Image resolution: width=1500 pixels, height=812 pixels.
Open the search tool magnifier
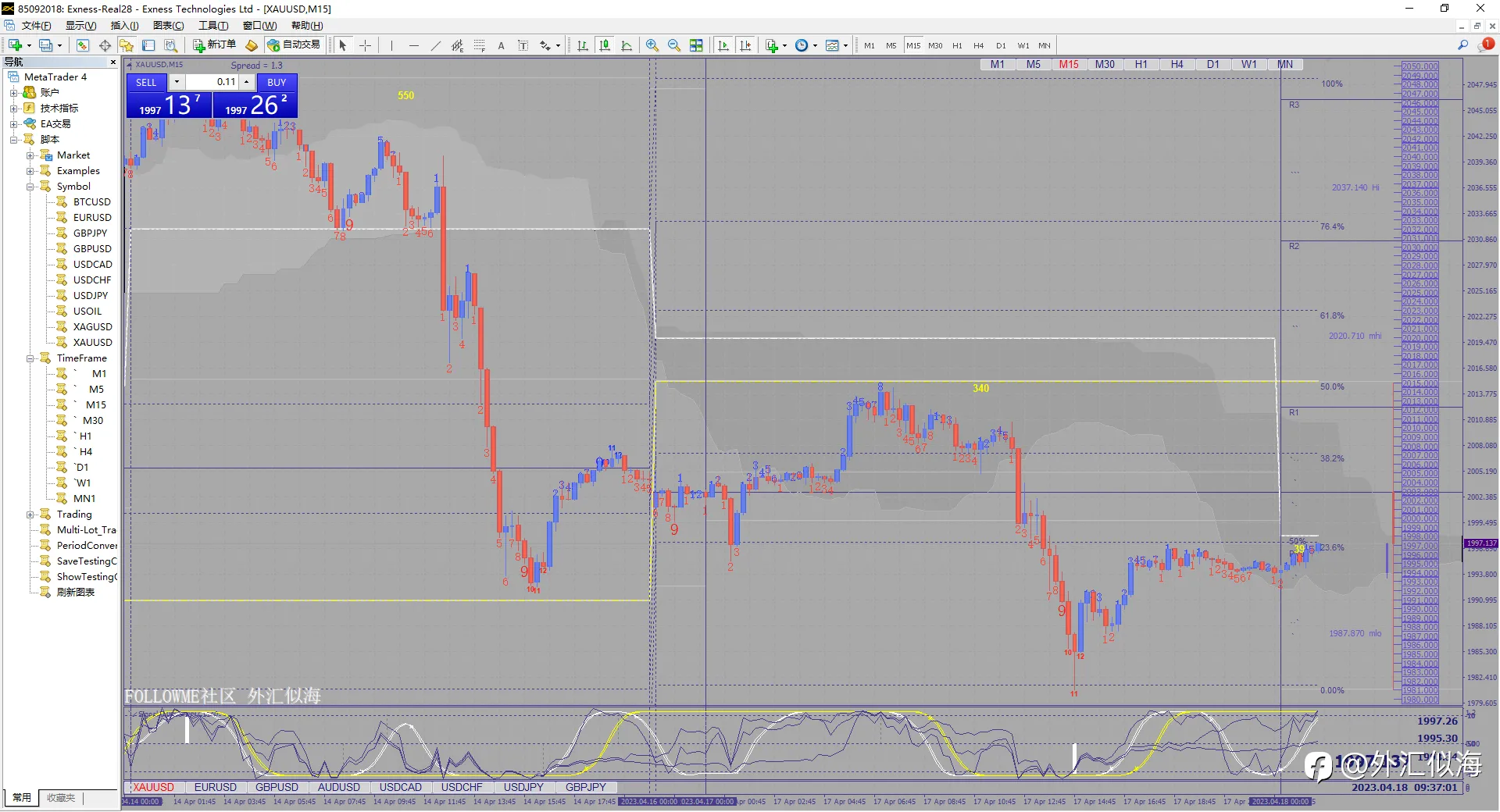click(x=1463, y=45)
